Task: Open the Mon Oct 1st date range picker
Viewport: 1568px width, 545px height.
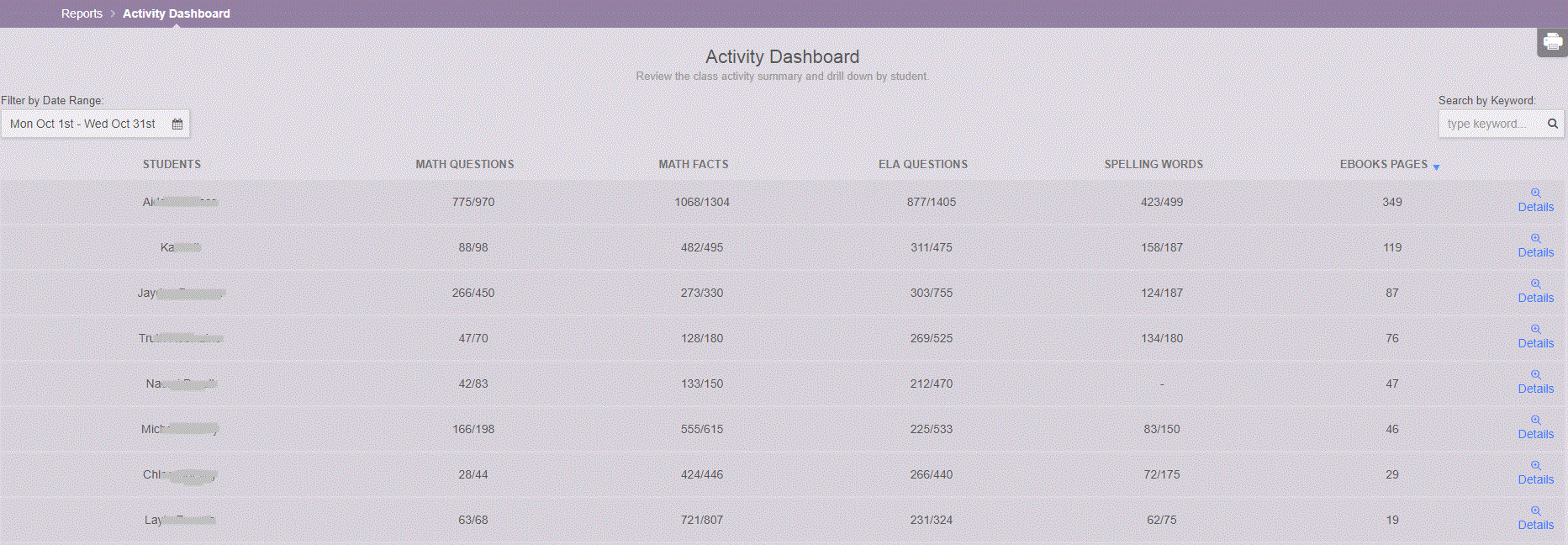Action: tap(83, 124)
